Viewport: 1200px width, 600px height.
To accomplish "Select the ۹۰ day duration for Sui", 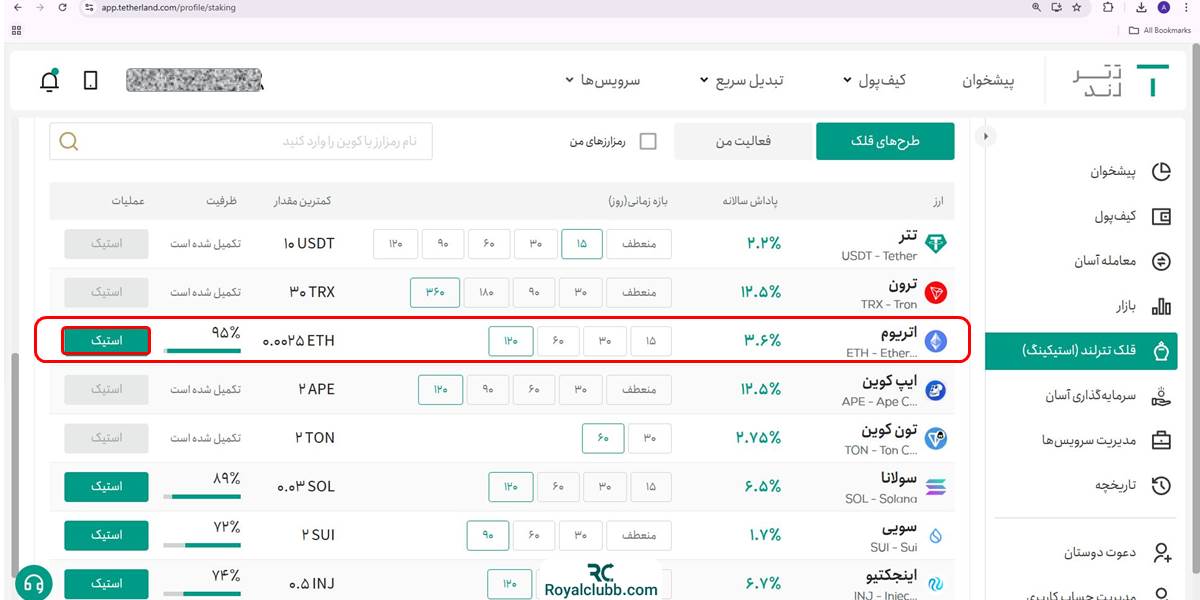I will pos(488,536).
